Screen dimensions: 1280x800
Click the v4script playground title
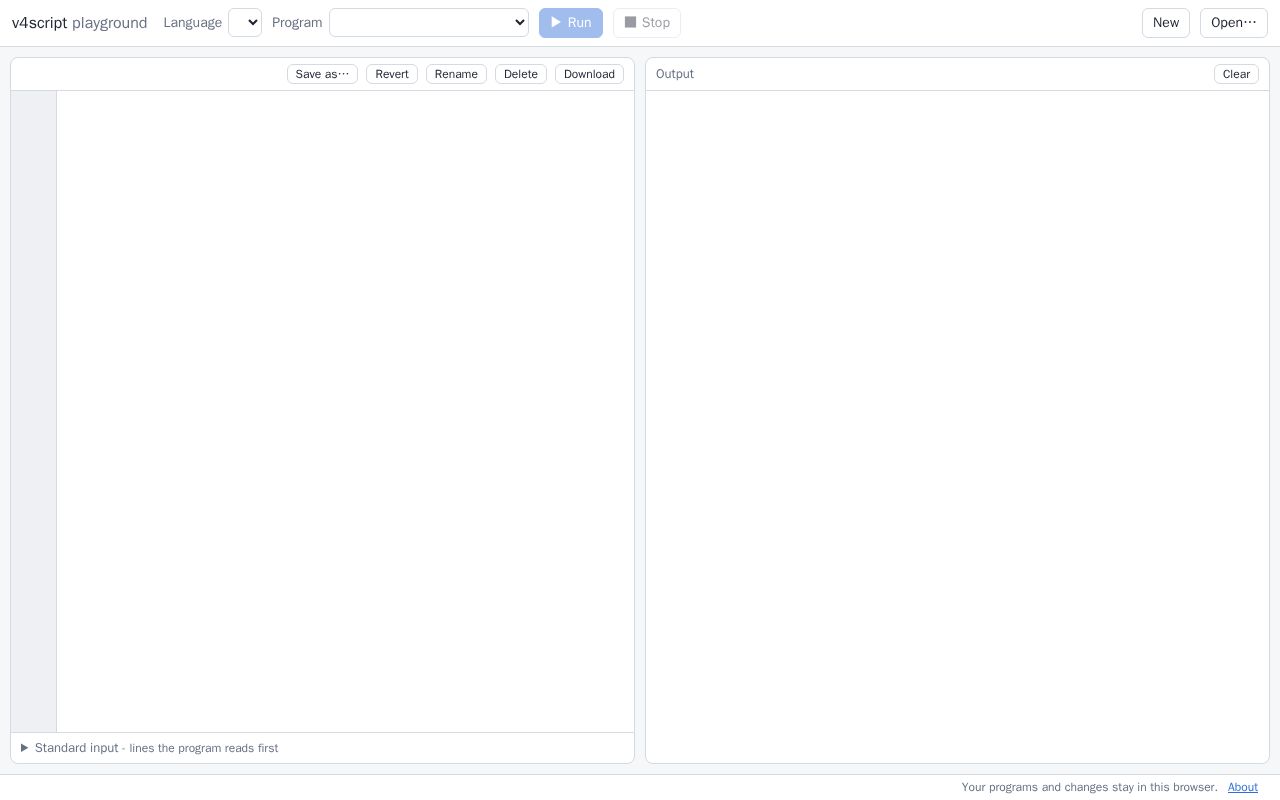[x=79, y=23]
